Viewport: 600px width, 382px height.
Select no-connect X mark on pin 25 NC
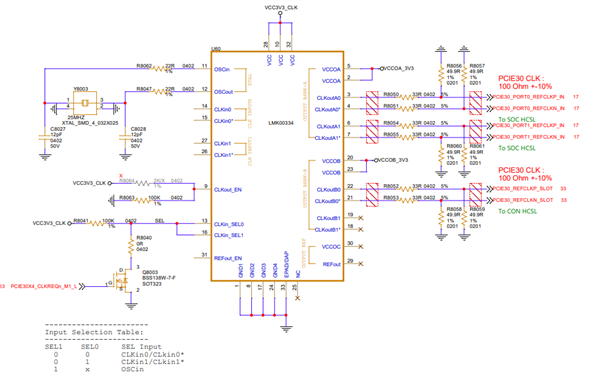pyautogui.click(x=297, y=298)
